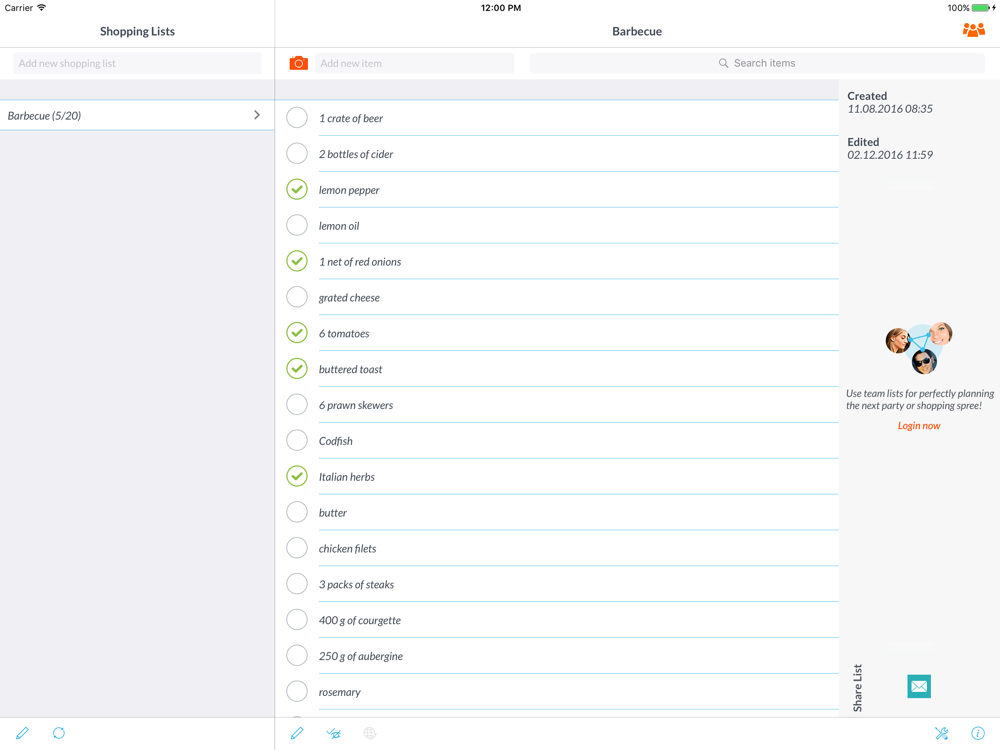This screenshot has width=1000, height=750.
Task: Select the text '400 g of courgette'
Action: [360, 621]
